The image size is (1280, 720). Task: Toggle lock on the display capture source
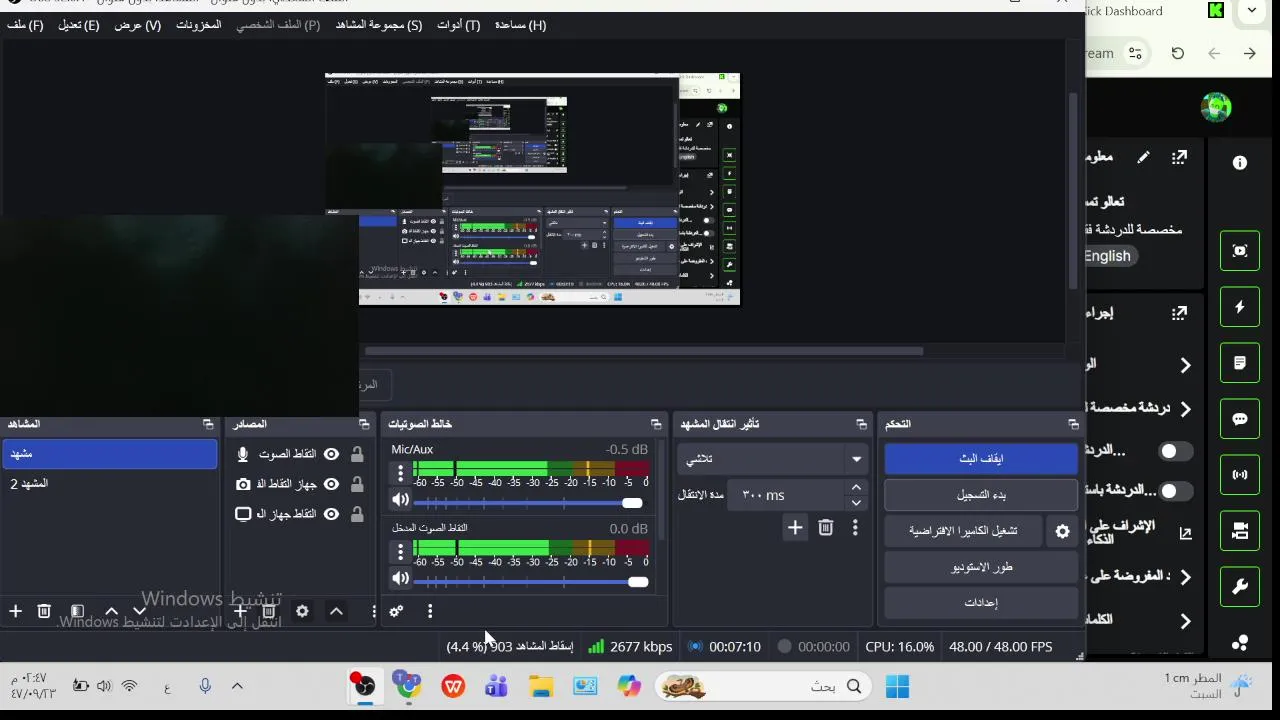pos(355,514)
